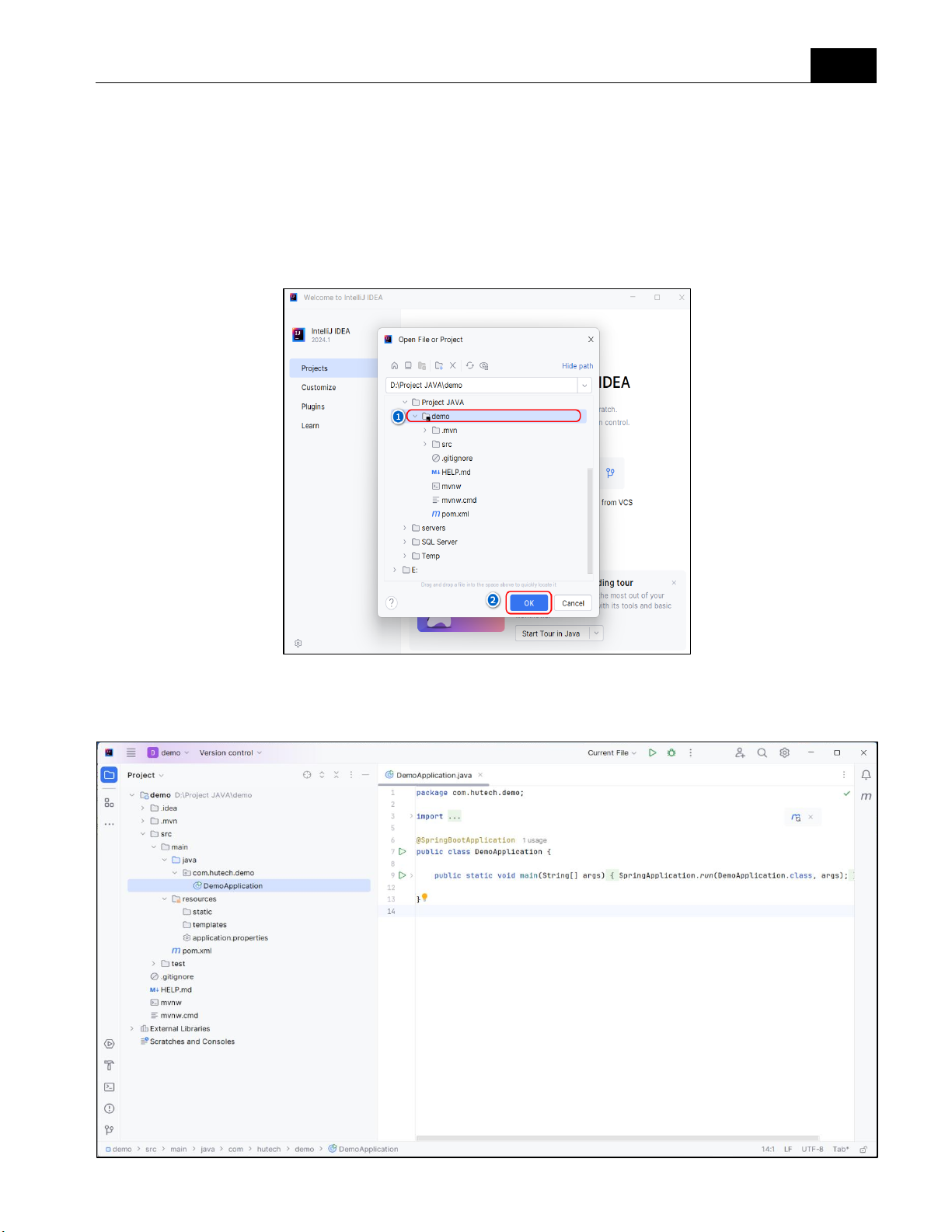This screenshot has height=1232, width=952.
Task: Open Search Everywhere magnifier icon
Action: [762, 752]
